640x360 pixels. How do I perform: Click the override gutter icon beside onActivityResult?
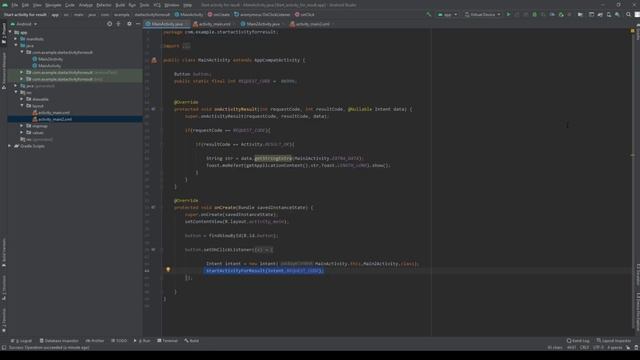click(153, 109)
